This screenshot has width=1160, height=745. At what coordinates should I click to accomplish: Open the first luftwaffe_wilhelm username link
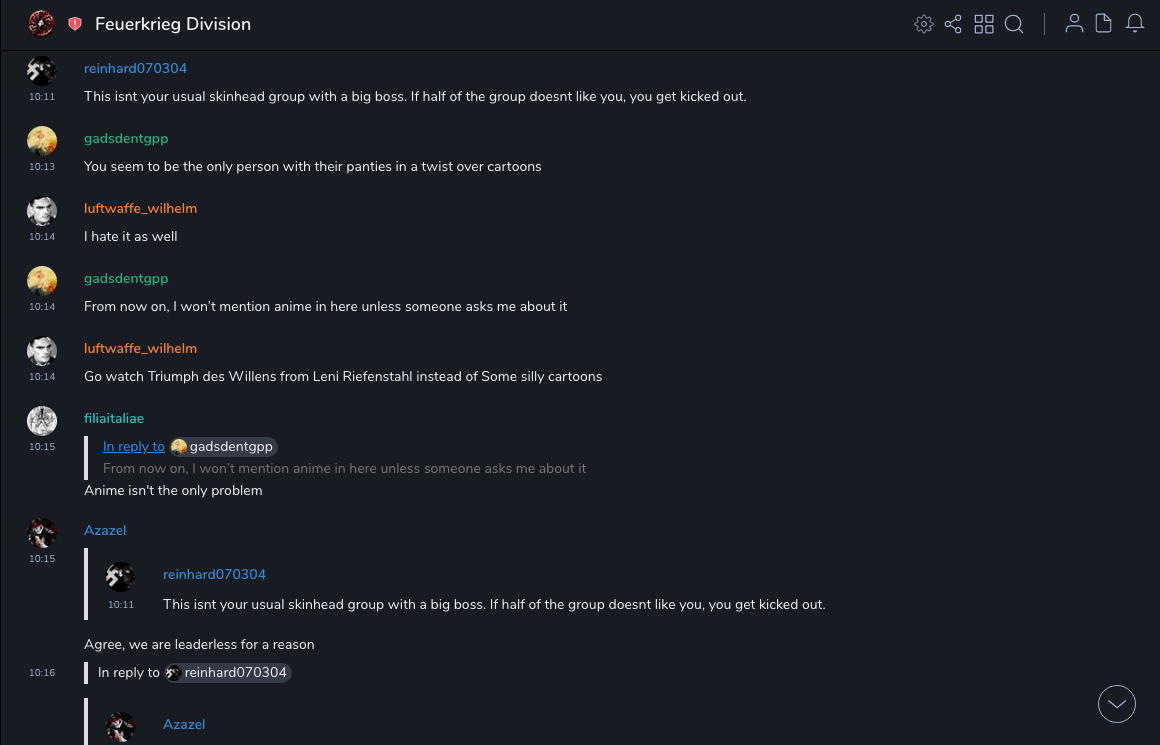tap(140, 209)
